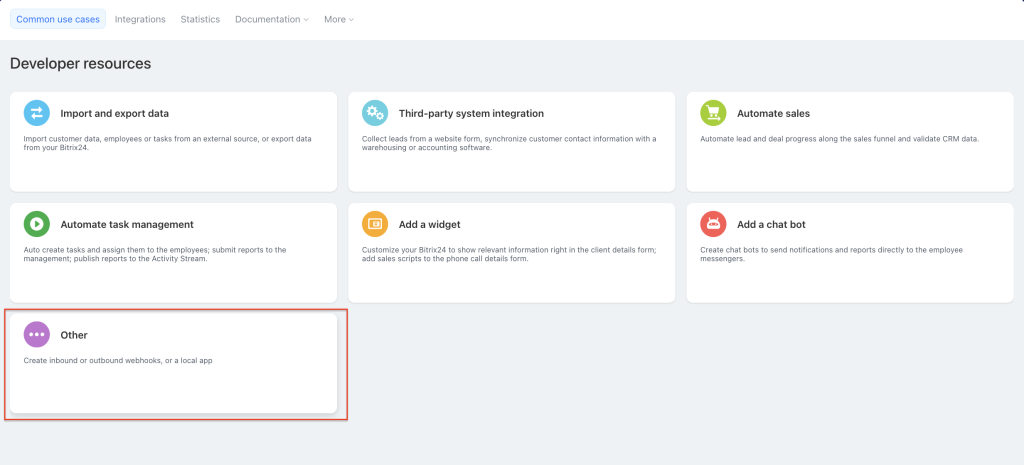This screenshot has height=465, width=1024.
Task: Click description 'Auto create tasks and assign them'
Action: (155, 254)
